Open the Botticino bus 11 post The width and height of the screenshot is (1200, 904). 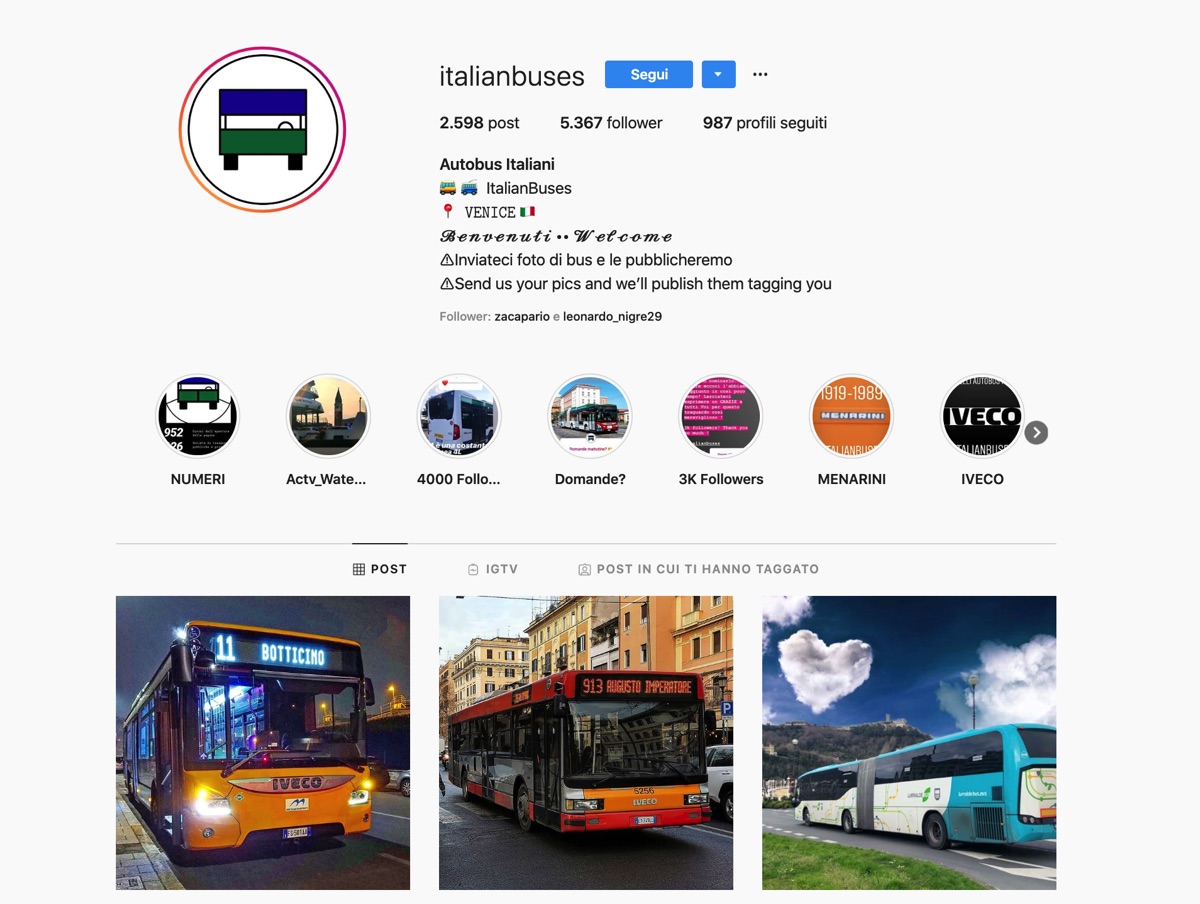point(263,743)
